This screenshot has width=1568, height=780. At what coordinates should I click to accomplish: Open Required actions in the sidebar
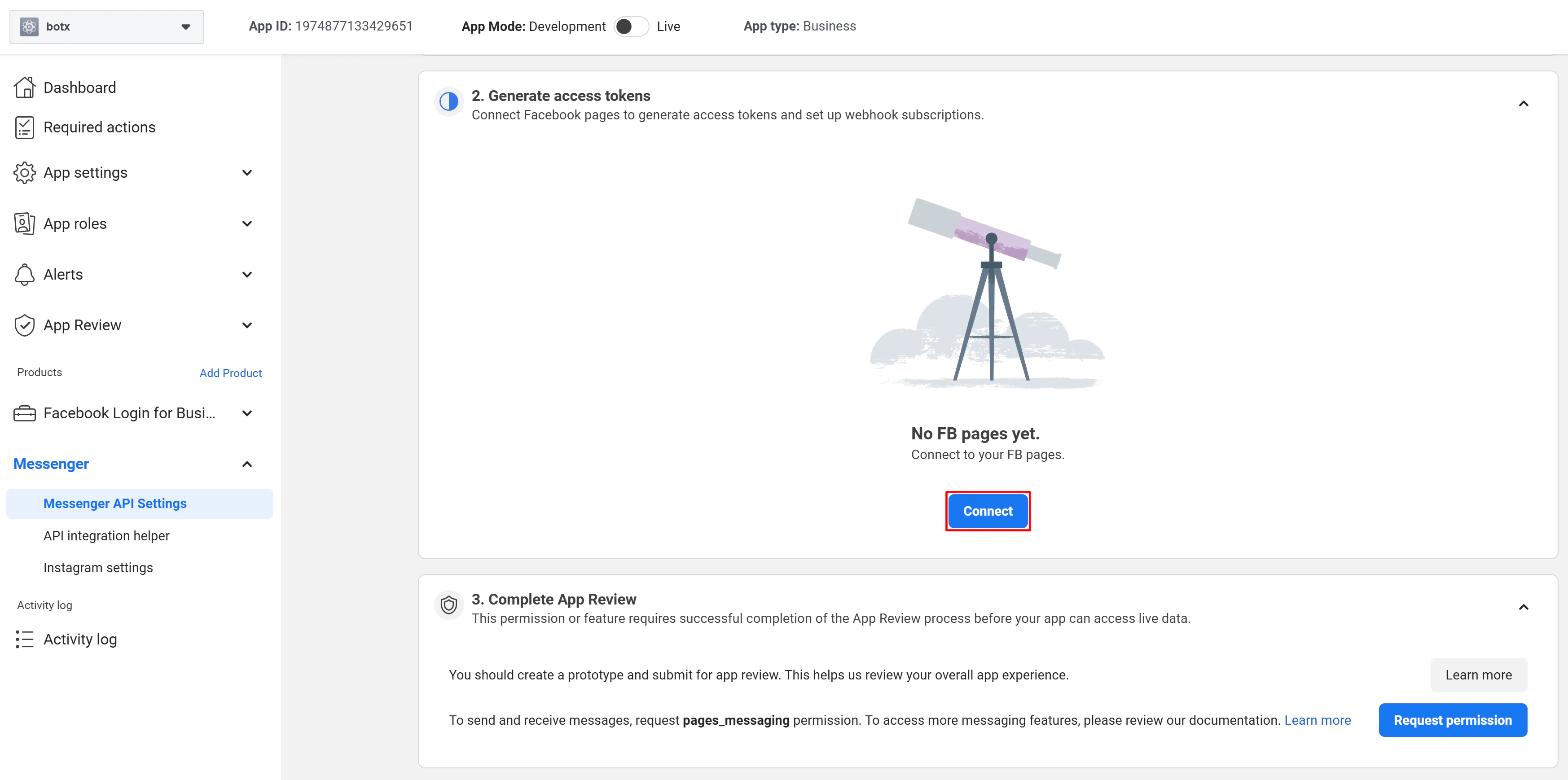coord(99,127)
